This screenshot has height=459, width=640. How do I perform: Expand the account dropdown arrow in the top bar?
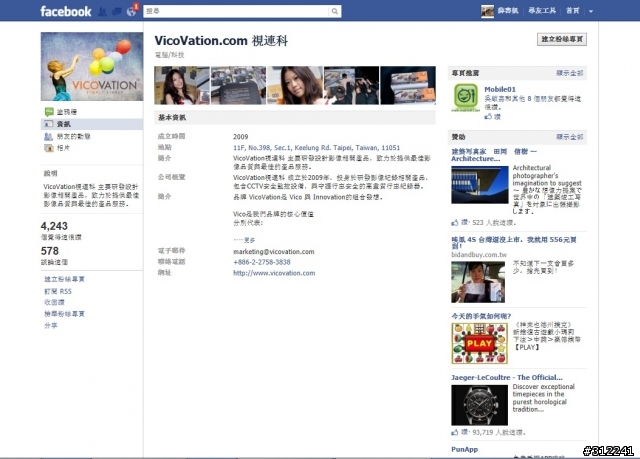[591, 11]
